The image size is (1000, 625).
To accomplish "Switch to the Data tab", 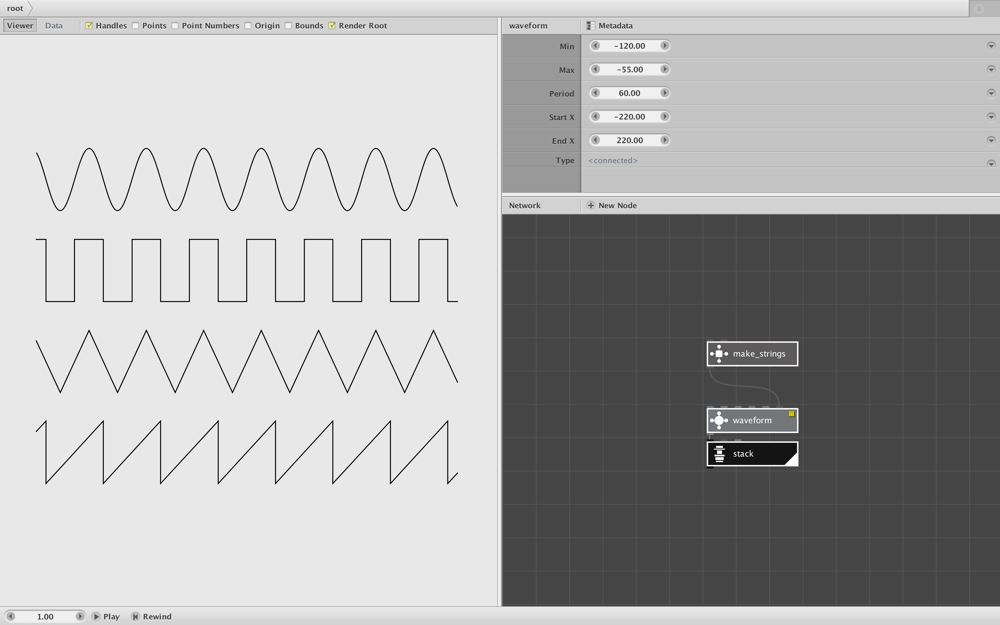I will 54,26.
